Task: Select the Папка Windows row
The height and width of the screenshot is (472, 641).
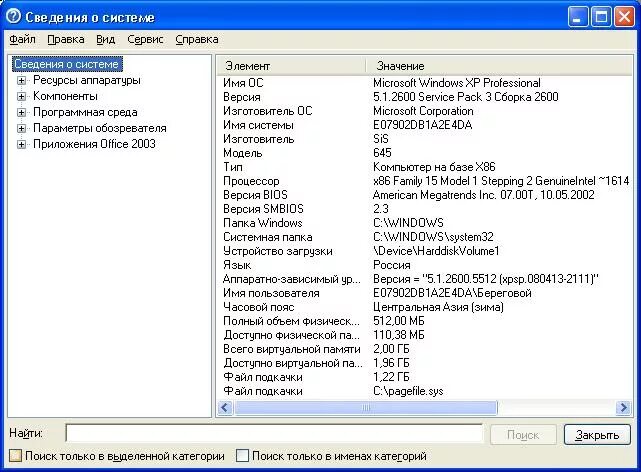Action: click(x=425, y=223)
